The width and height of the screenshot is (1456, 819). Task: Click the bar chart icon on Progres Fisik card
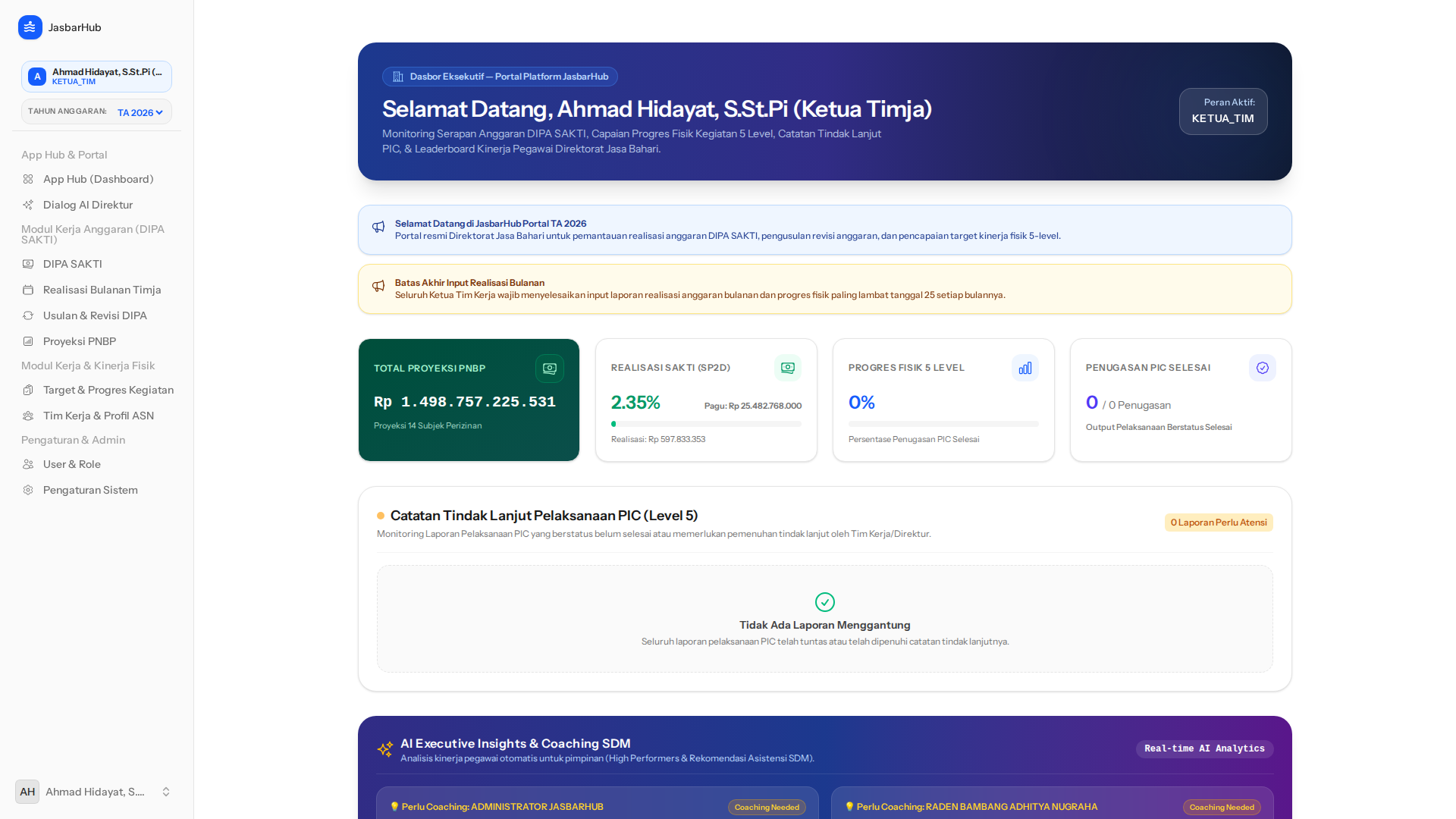[x=1025, y=368]
